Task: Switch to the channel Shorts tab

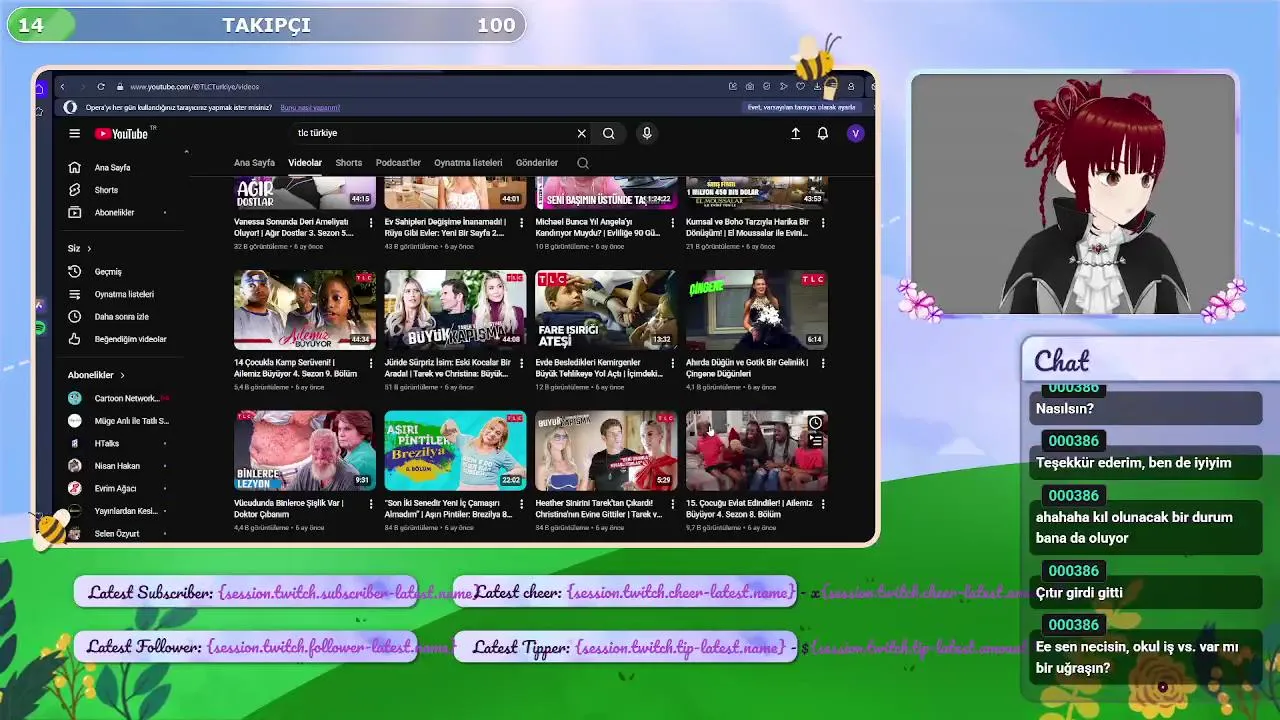Action: [x=349, y=163]
